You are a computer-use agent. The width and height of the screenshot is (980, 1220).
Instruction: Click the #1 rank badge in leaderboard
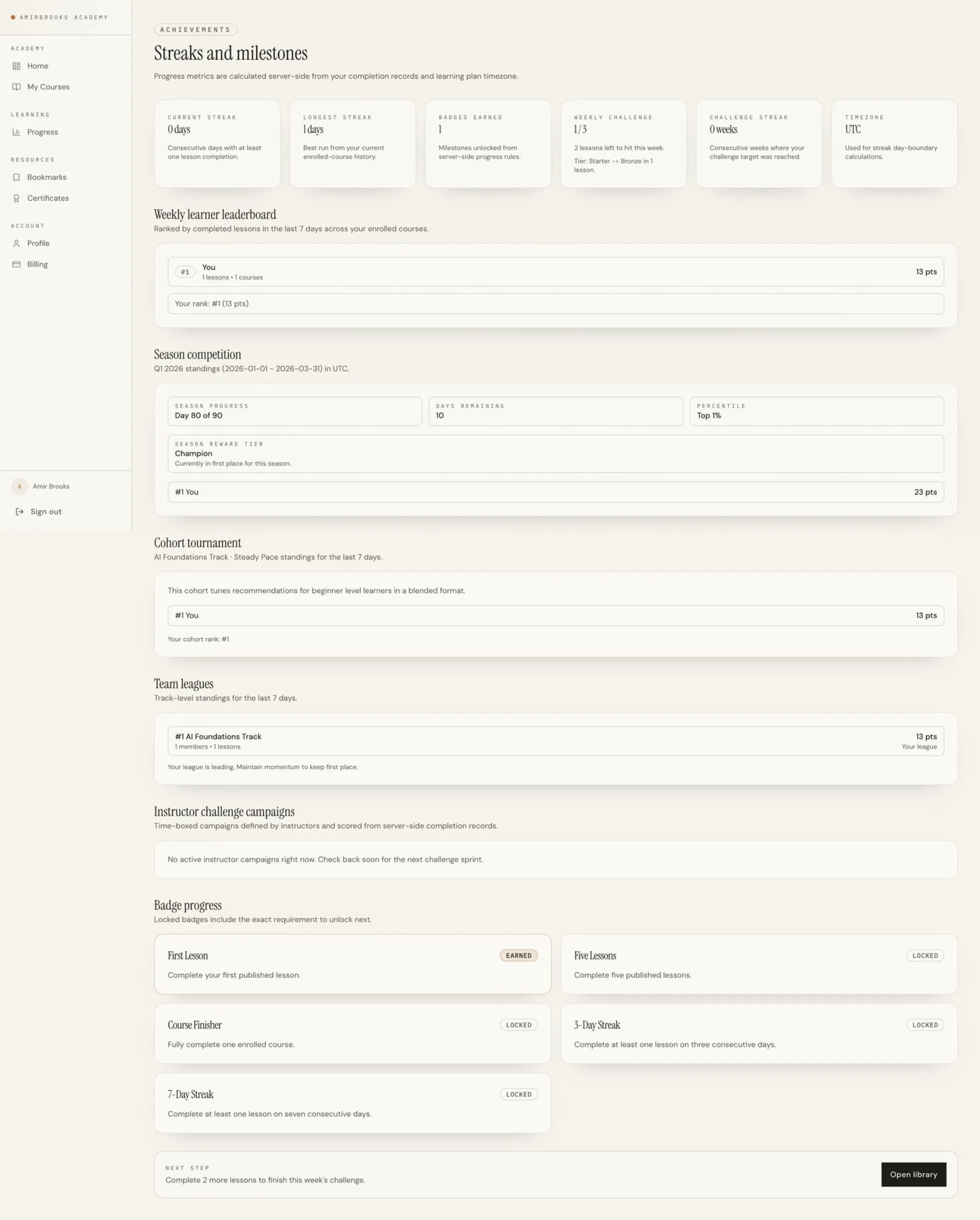pos(185,272)
